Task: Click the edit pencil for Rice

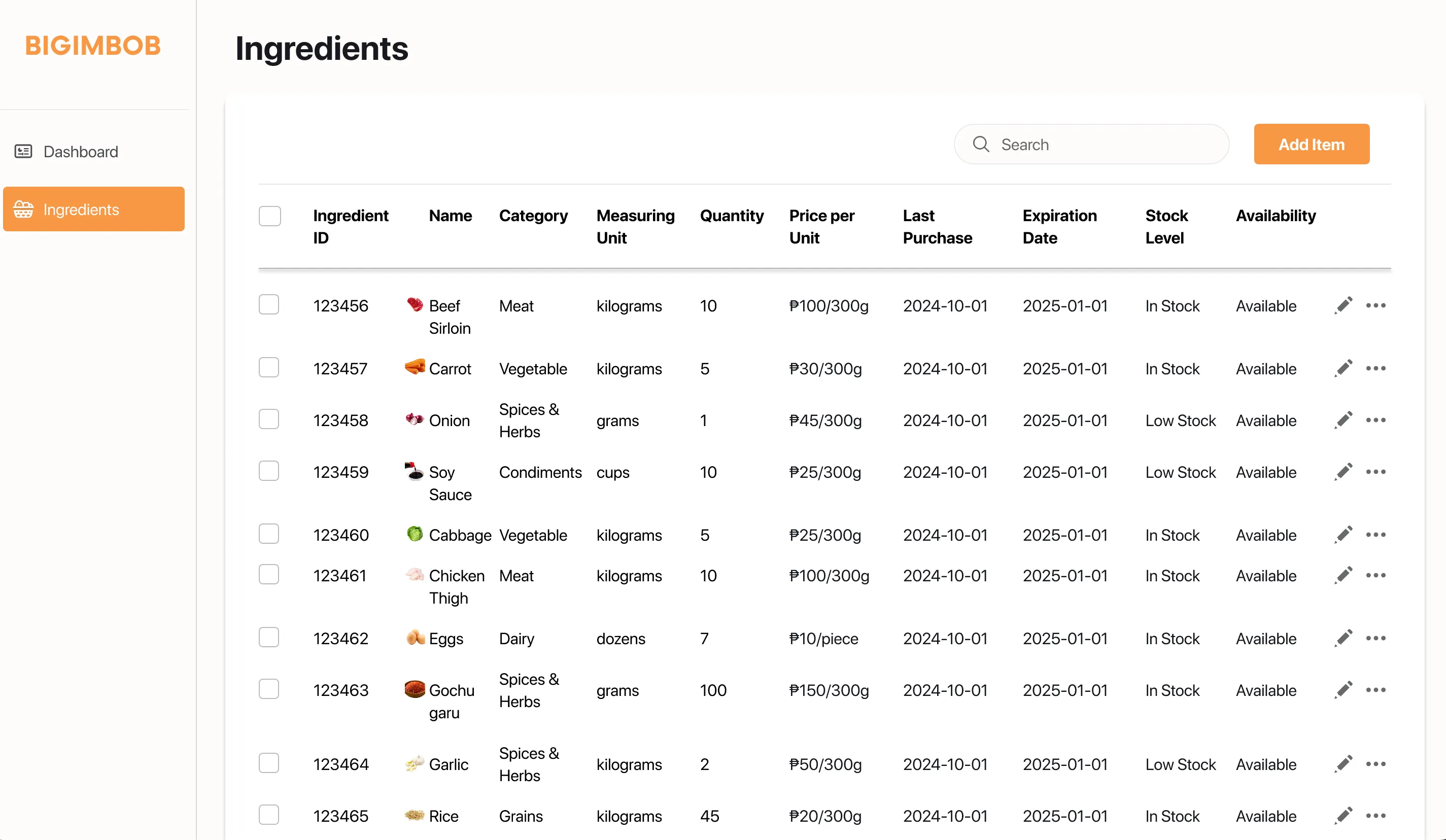Action: click(1344, 815)
